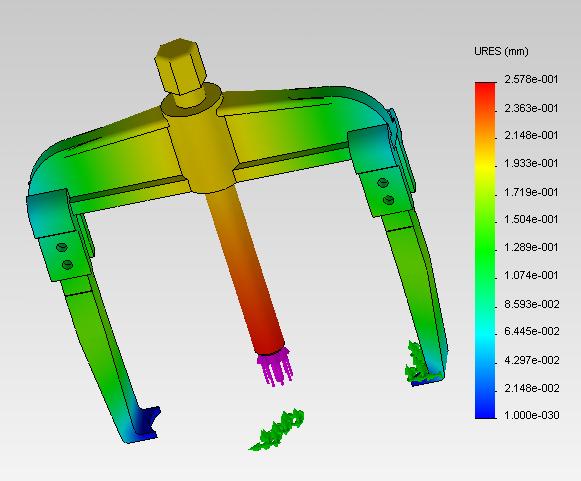581x481 pixels.
Task: Select the 1.504e-001 legend value
Action: tap(531, 219)
